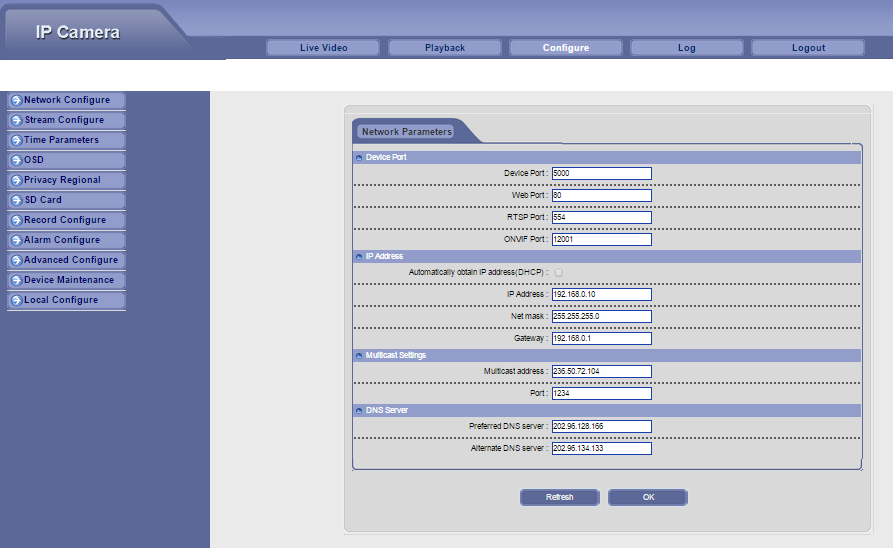The image size is (893, 548).
Task: Click the arrow icon beside Network Configure
Action: click(x=17, y=101)
